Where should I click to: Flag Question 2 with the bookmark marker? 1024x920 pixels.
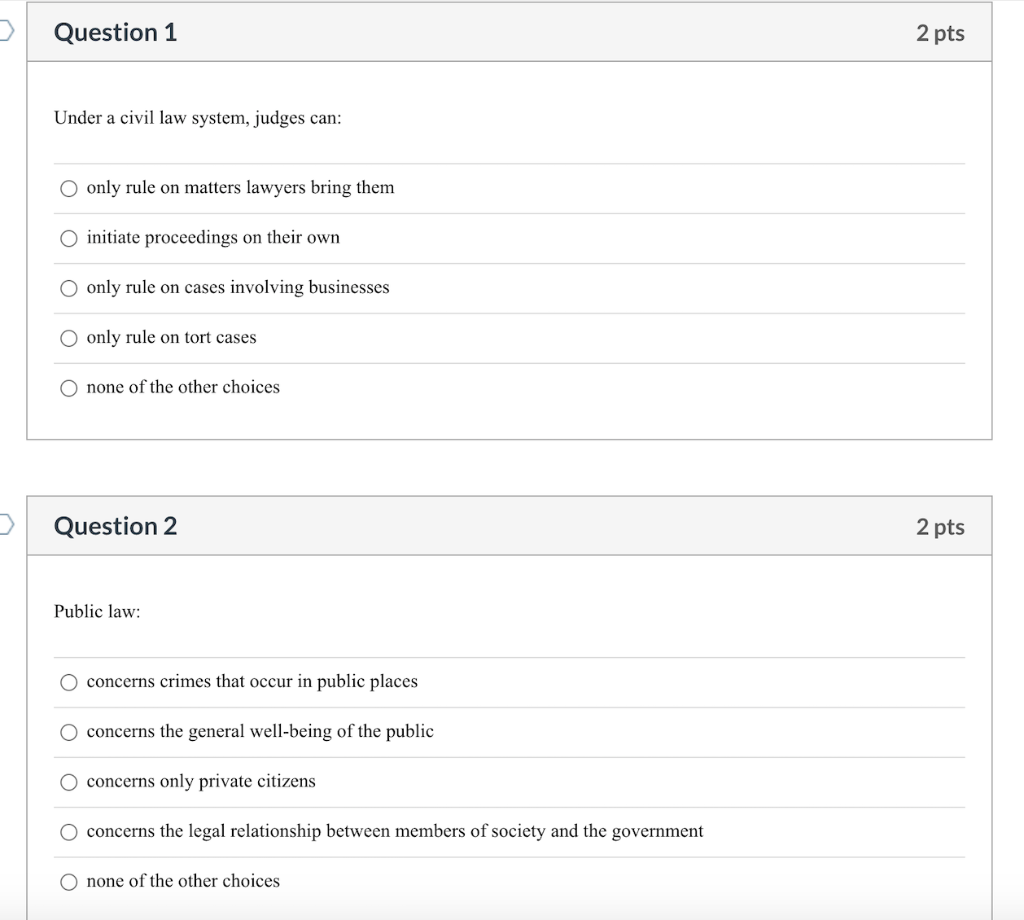[x=3, y=524]
